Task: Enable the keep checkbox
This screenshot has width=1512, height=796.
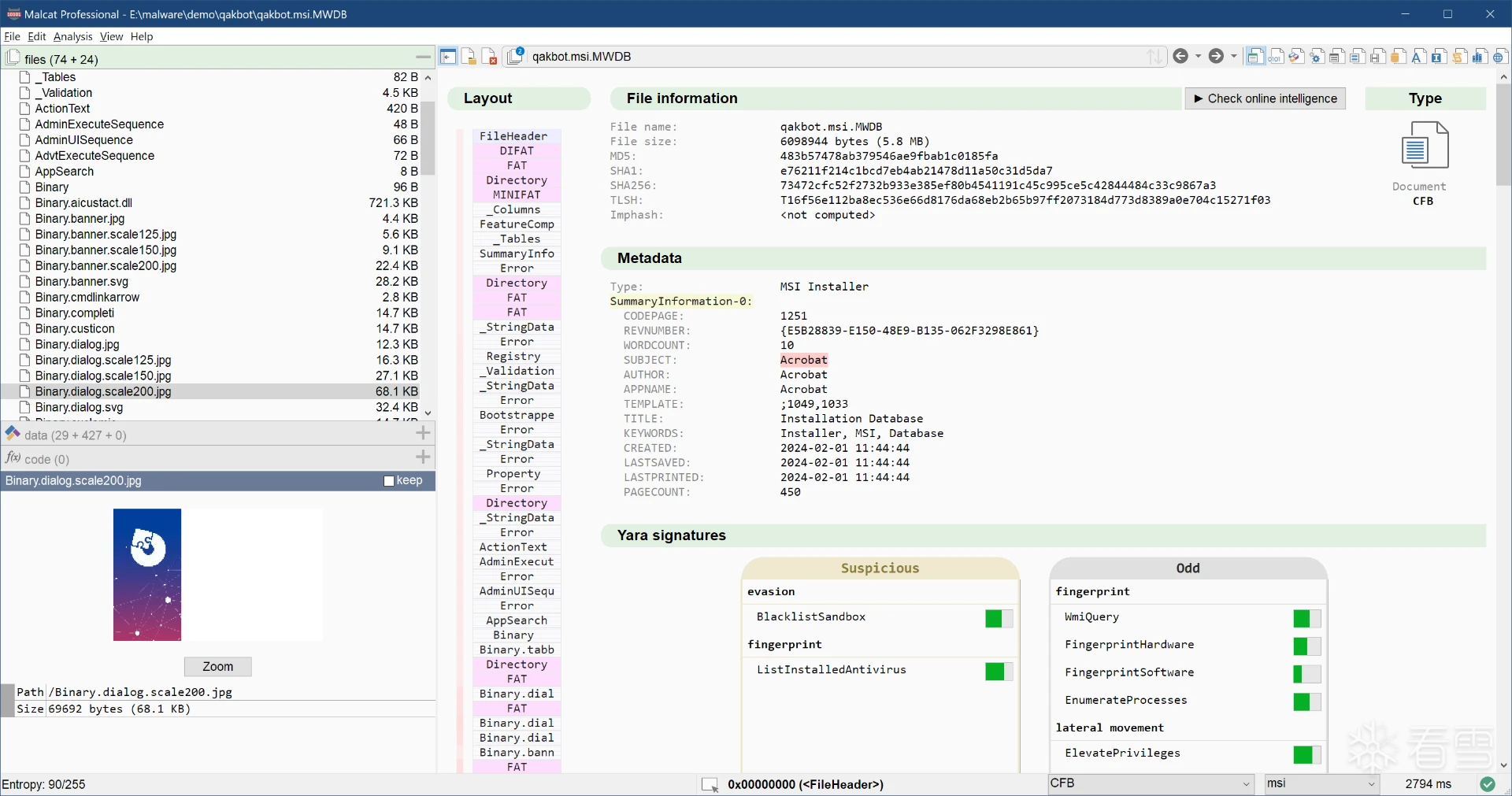Action: click(389, 481)
